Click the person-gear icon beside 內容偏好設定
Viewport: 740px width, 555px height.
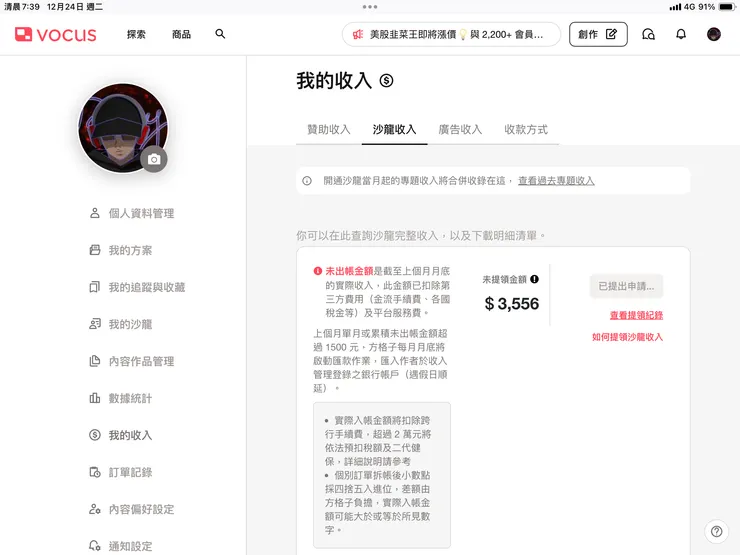pos(95,509)
